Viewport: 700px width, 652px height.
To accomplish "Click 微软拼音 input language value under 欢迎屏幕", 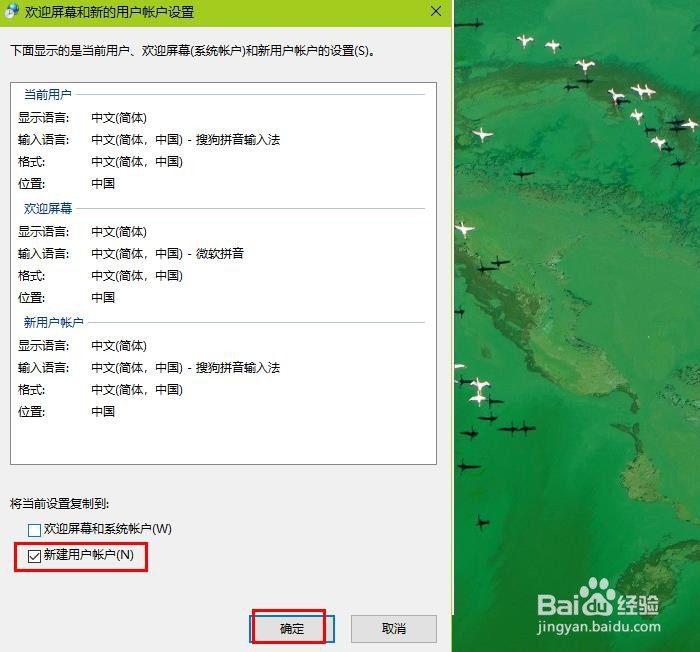I will [x=220, y=254].
